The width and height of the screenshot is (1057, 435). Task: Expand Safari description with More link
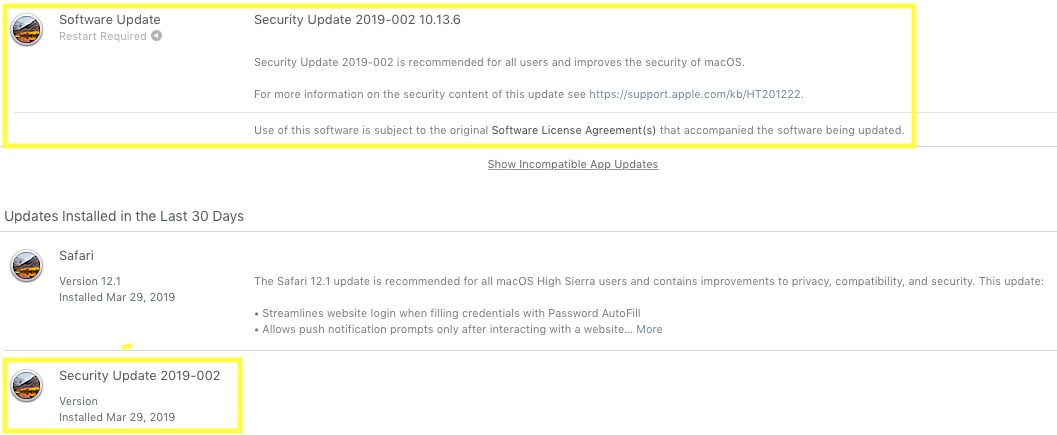(649, 329)
